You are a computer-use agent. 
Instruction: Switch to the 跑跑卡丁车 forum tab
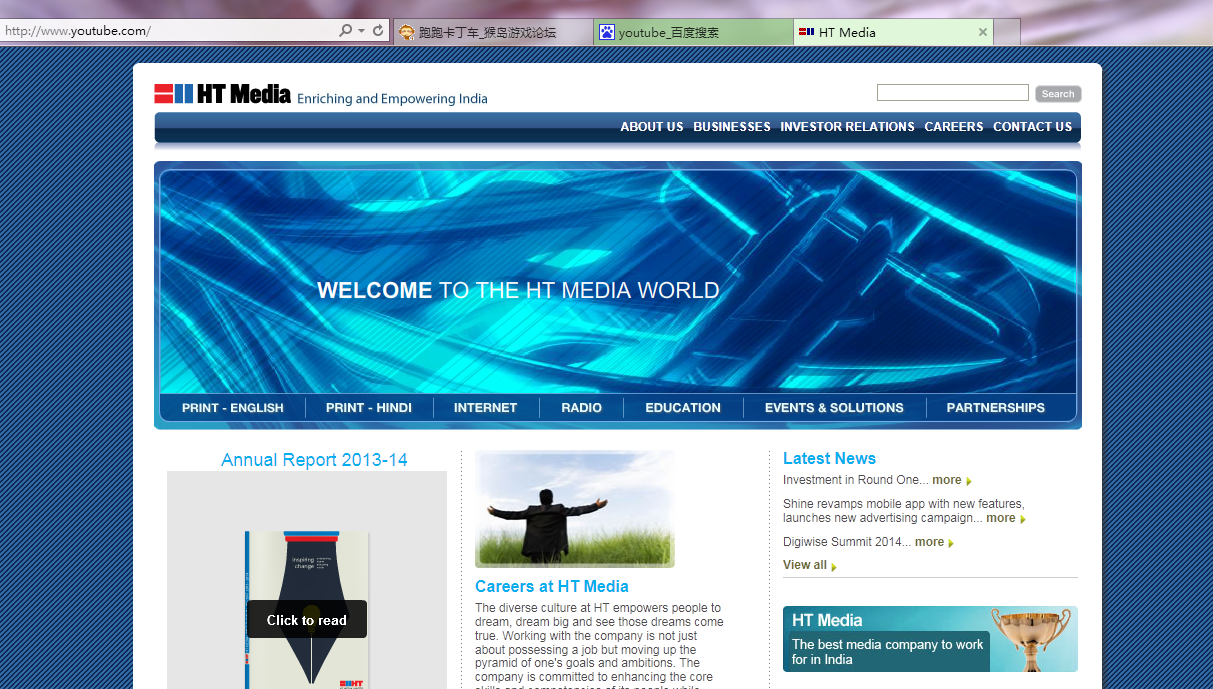pyautogui.click(x=493, y=32)
